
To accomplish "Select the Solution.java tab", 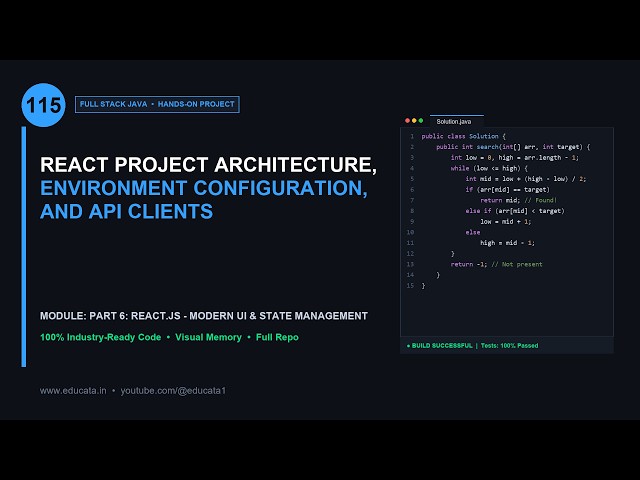I will pyautogui.click(x=456, y=121).
